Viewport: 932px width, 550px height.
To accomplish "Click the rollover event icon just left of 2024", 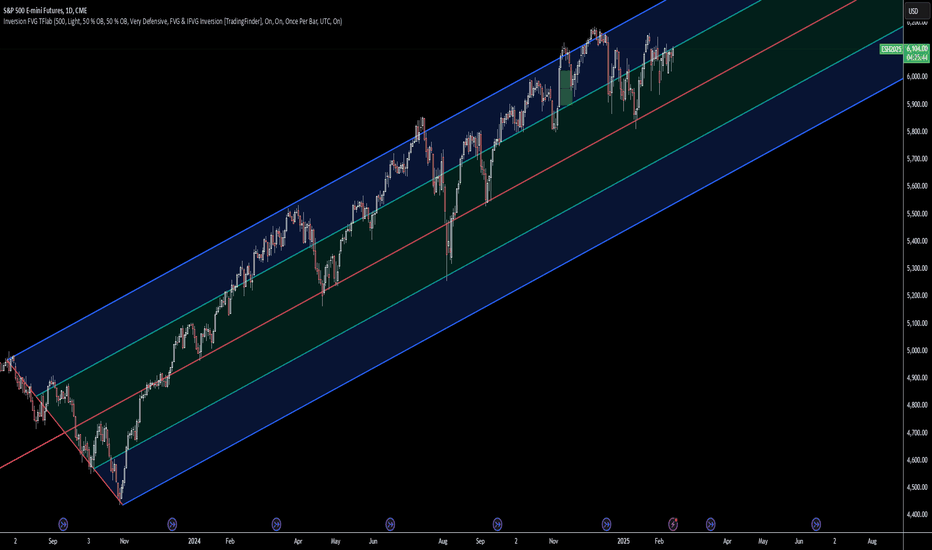I will pyautogui.click(x=172, y=524).
